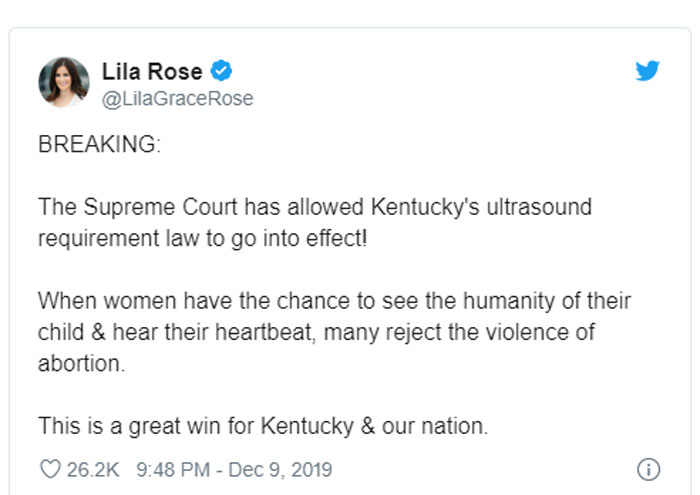Like the tweet with the heart icon
700x495 pixels.
pos(49,469)
